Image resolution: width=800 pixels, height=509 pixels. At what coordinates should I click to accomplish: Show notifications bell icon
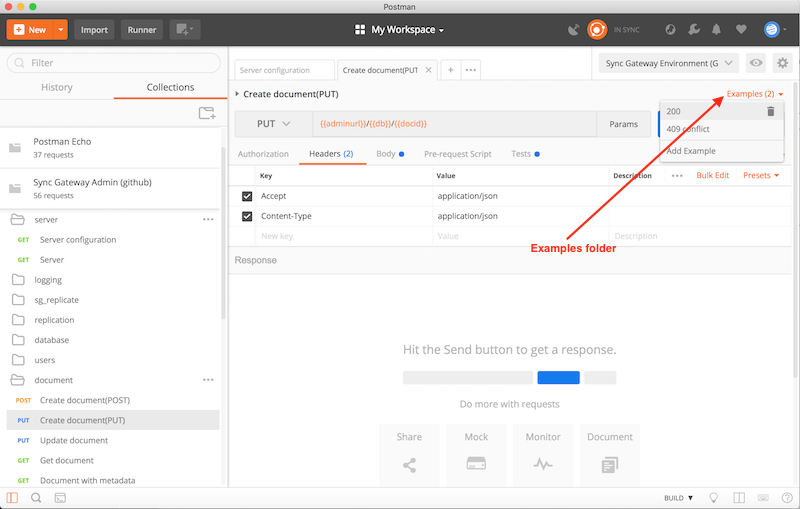[716, 30]
